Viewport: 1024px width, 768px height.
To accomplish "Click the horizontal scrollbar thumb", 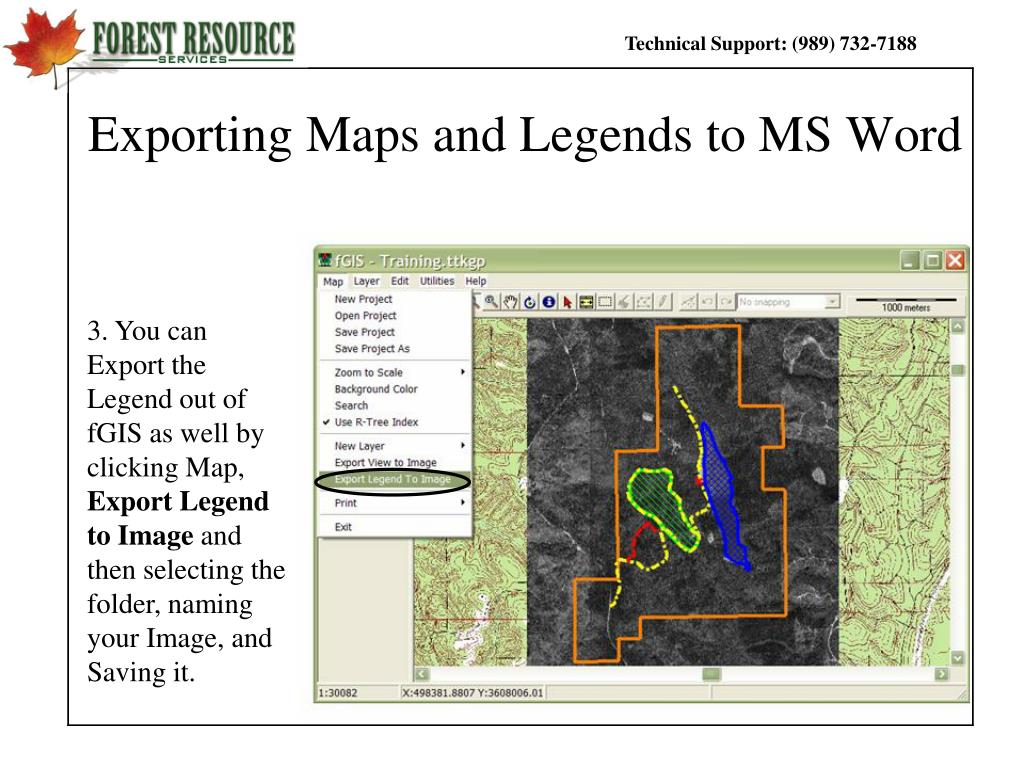I will point(711,674).
